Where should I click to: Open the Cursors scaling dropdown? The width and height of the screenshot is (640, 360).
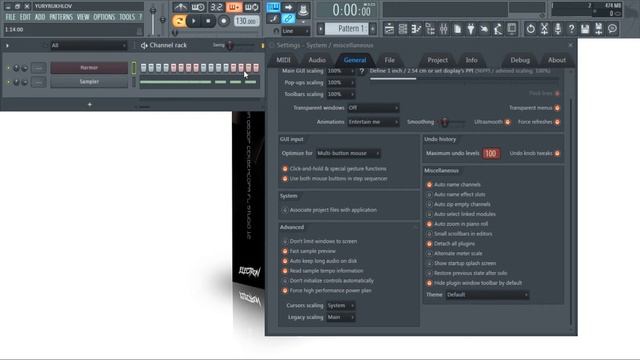pyautogui.click(x=340, y=306)
